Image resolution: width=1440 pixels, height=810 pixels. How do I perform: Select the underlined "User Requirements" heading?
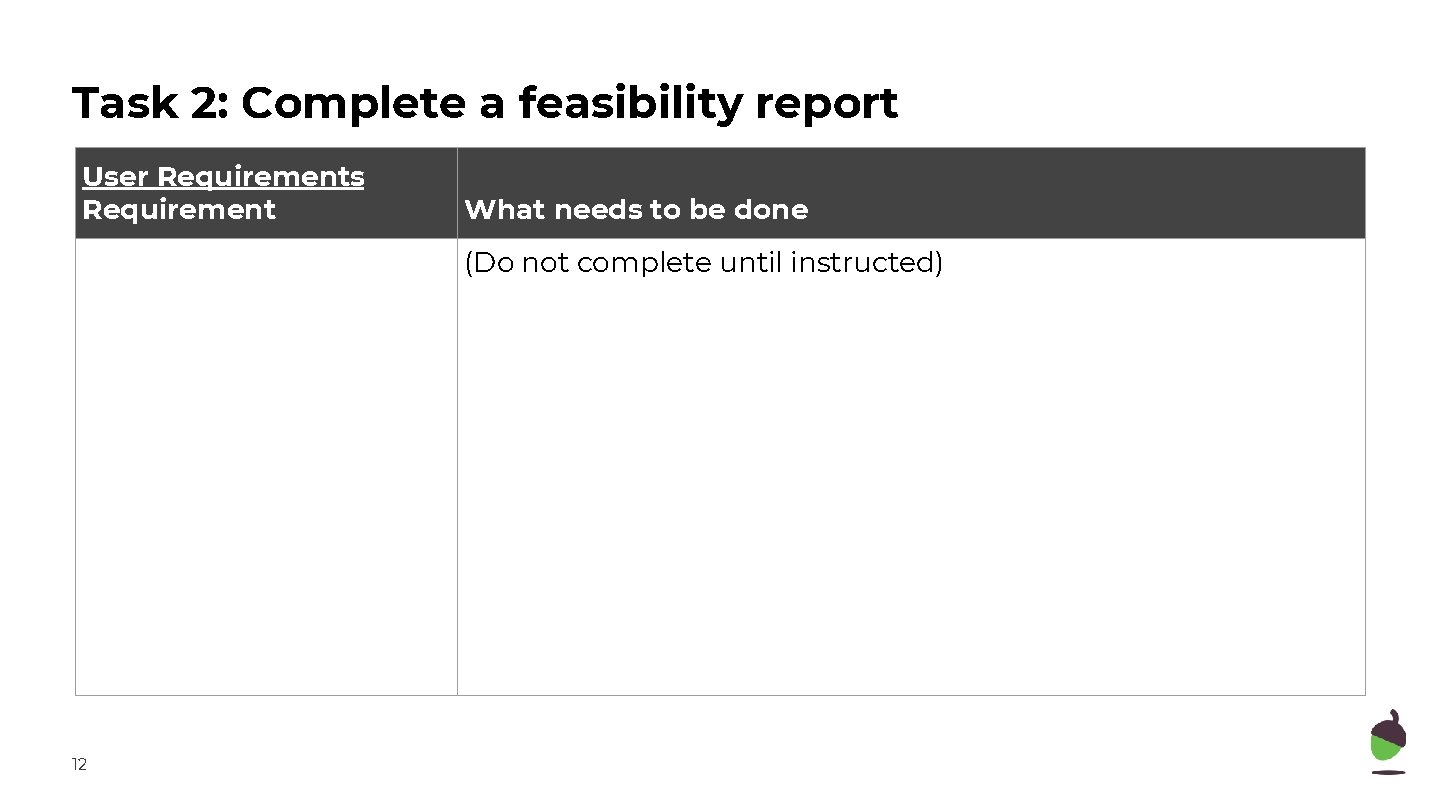223,176
